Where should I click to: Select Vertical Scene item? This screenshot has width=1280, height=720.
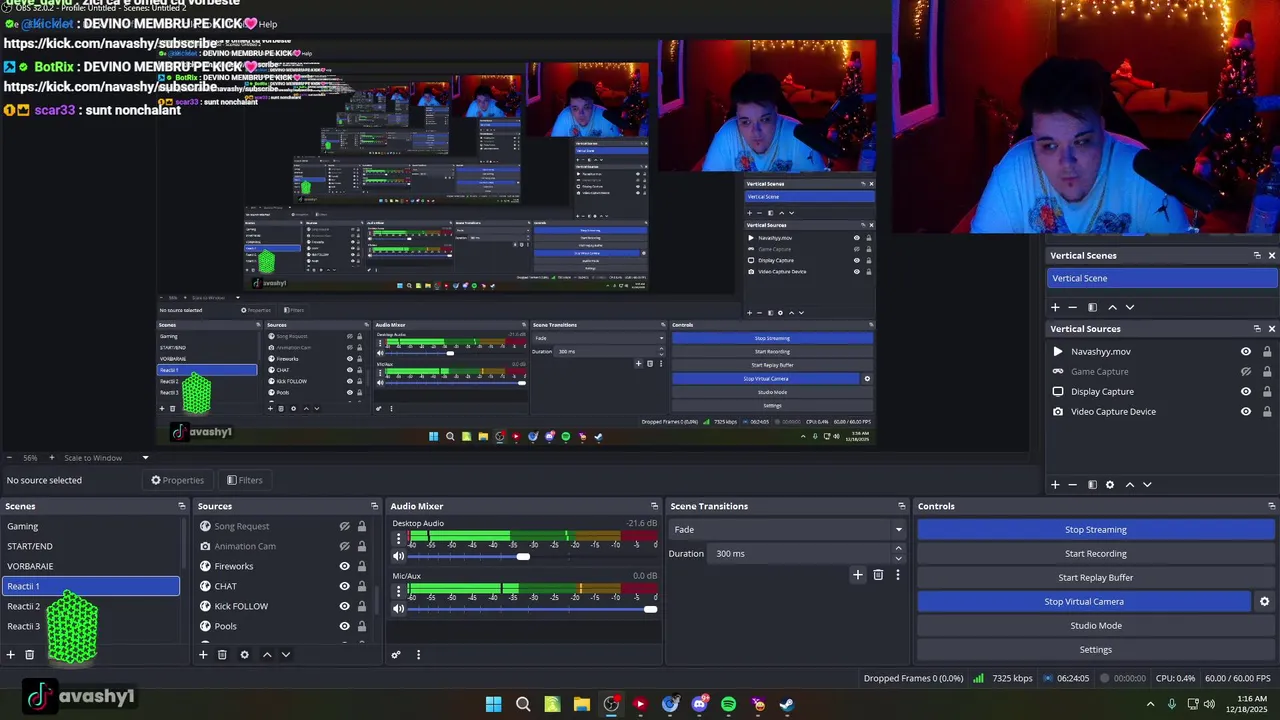pos(1162,278)
